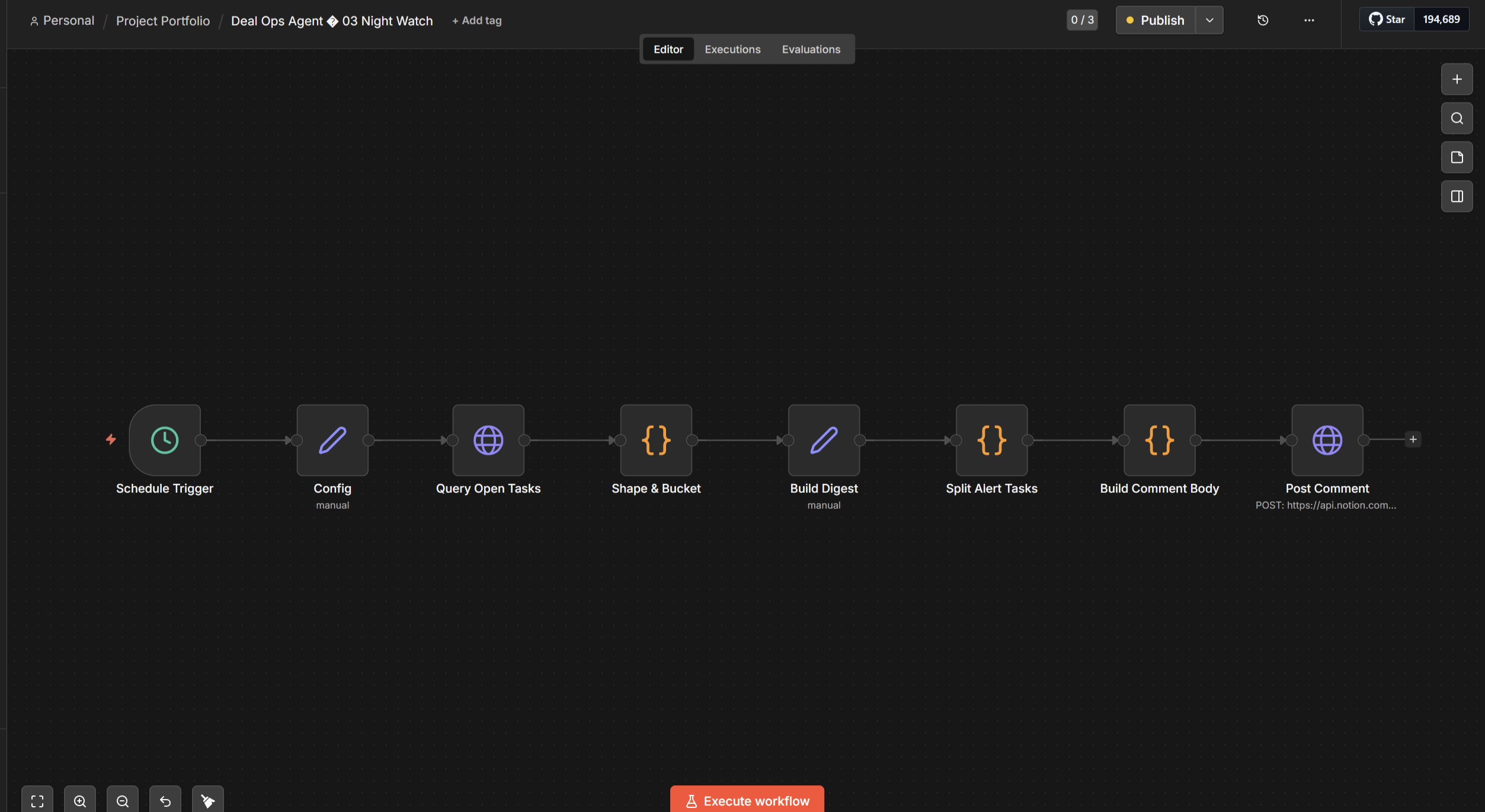This screenshot has width=1485, height=812.
Task: Add a new node with plus button
Action: [x=1457, y=79]
